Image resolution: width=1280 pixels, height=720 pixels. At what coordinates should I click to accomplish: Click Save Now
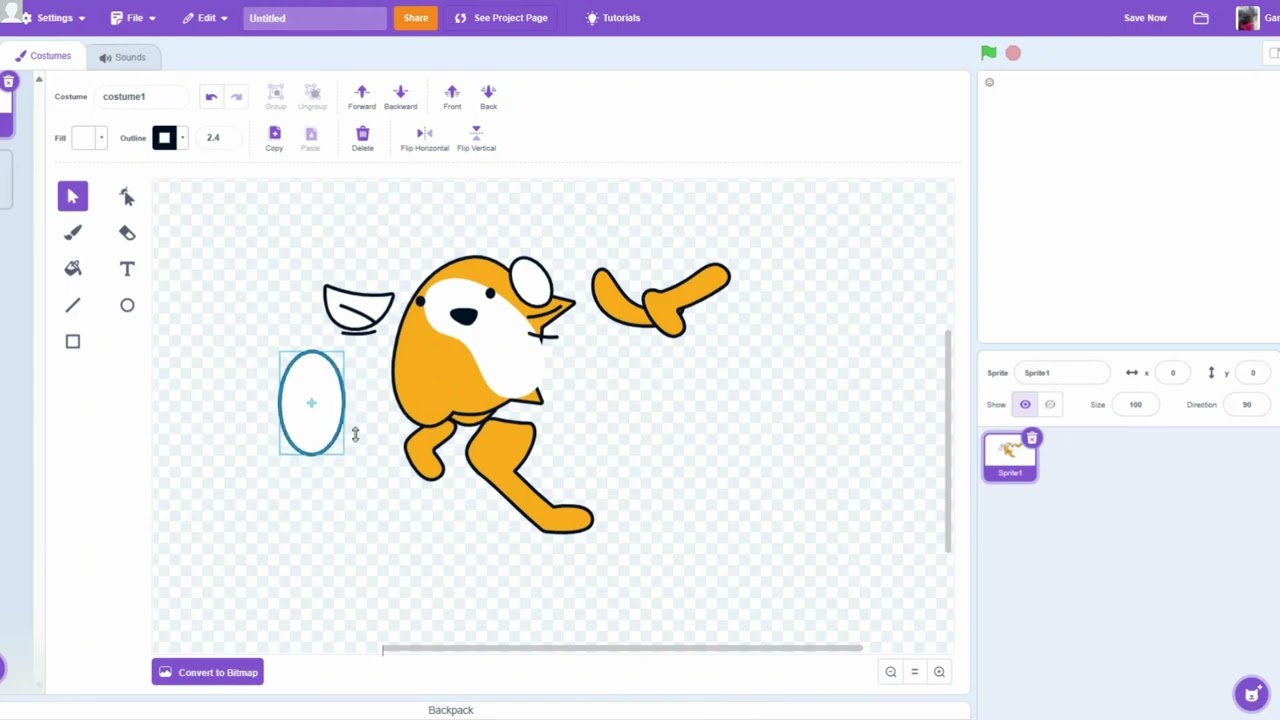pos(1145,18)
